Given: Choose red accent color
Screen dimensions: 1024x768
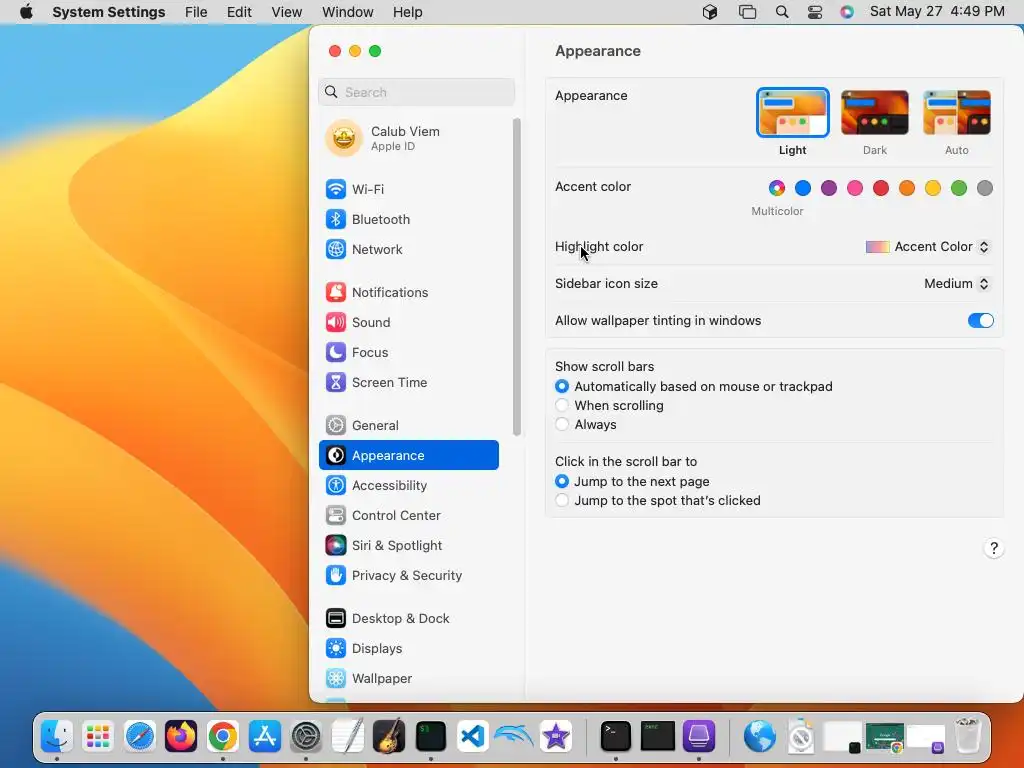Looking at the screenshot, I should coord(881,188).
